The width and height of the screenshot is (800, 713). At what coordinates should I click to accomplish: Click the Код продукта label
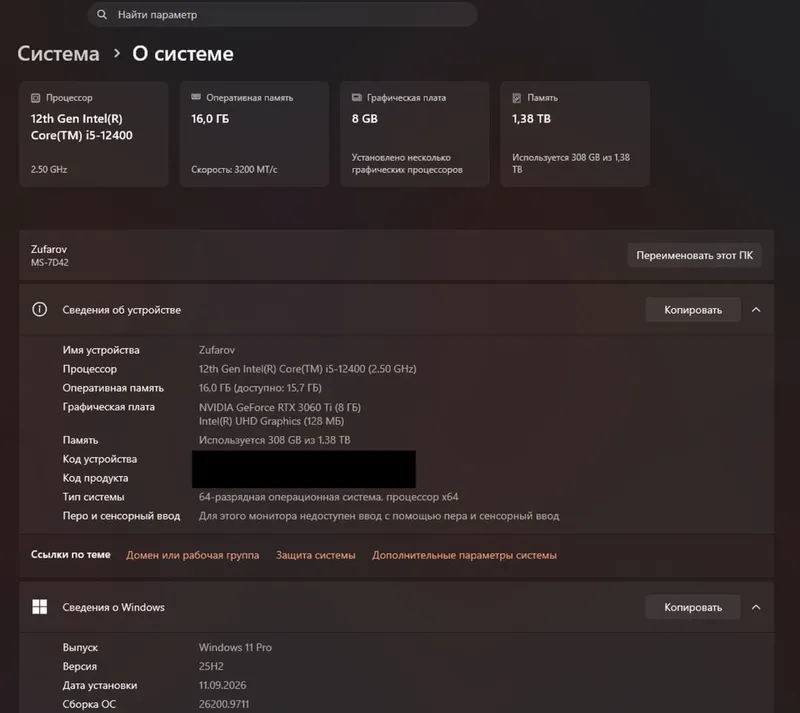(95, 478)
